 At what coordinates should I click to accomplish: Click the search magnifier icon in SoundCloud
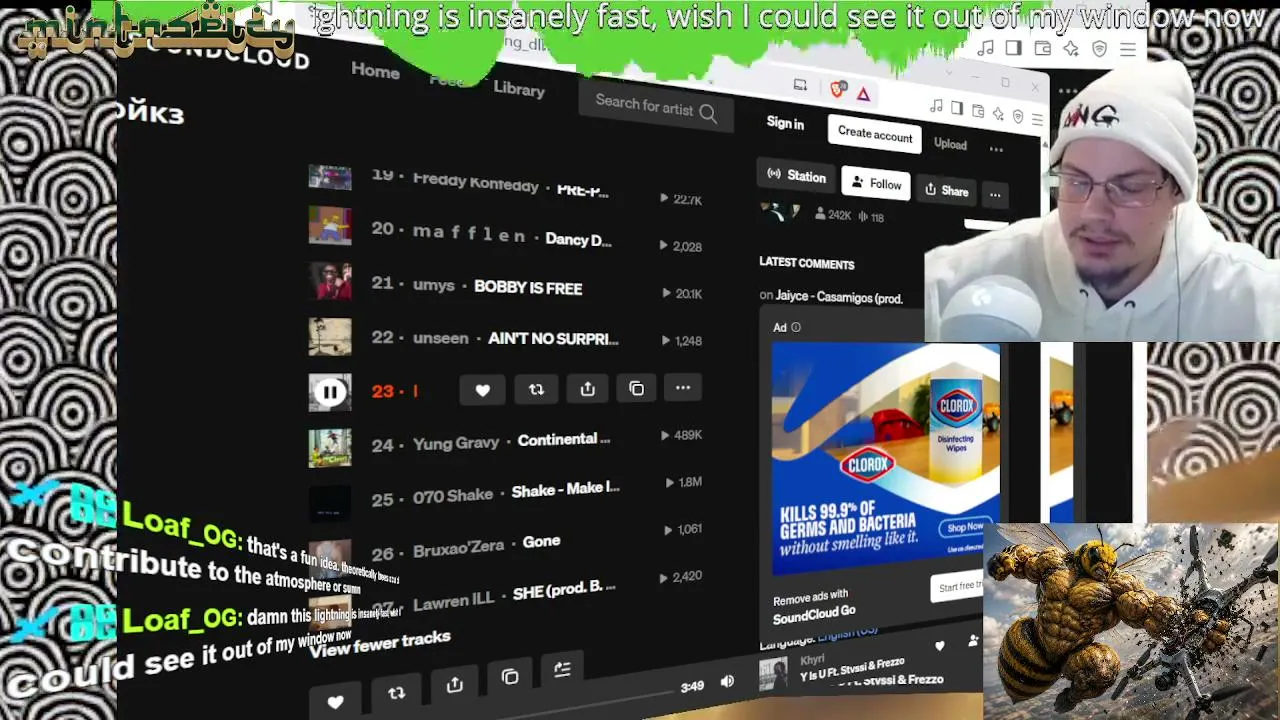pos(708,113)
